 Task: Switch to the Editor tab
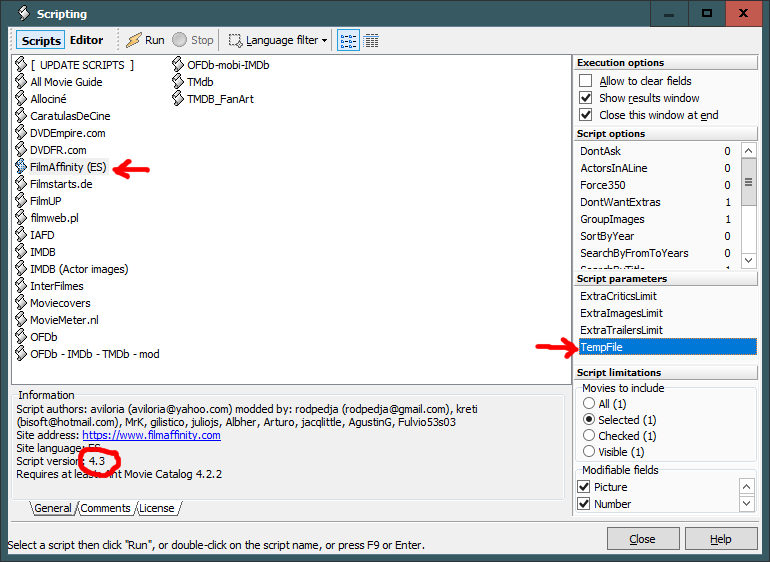pyautogui.click(x=86, y=40)
